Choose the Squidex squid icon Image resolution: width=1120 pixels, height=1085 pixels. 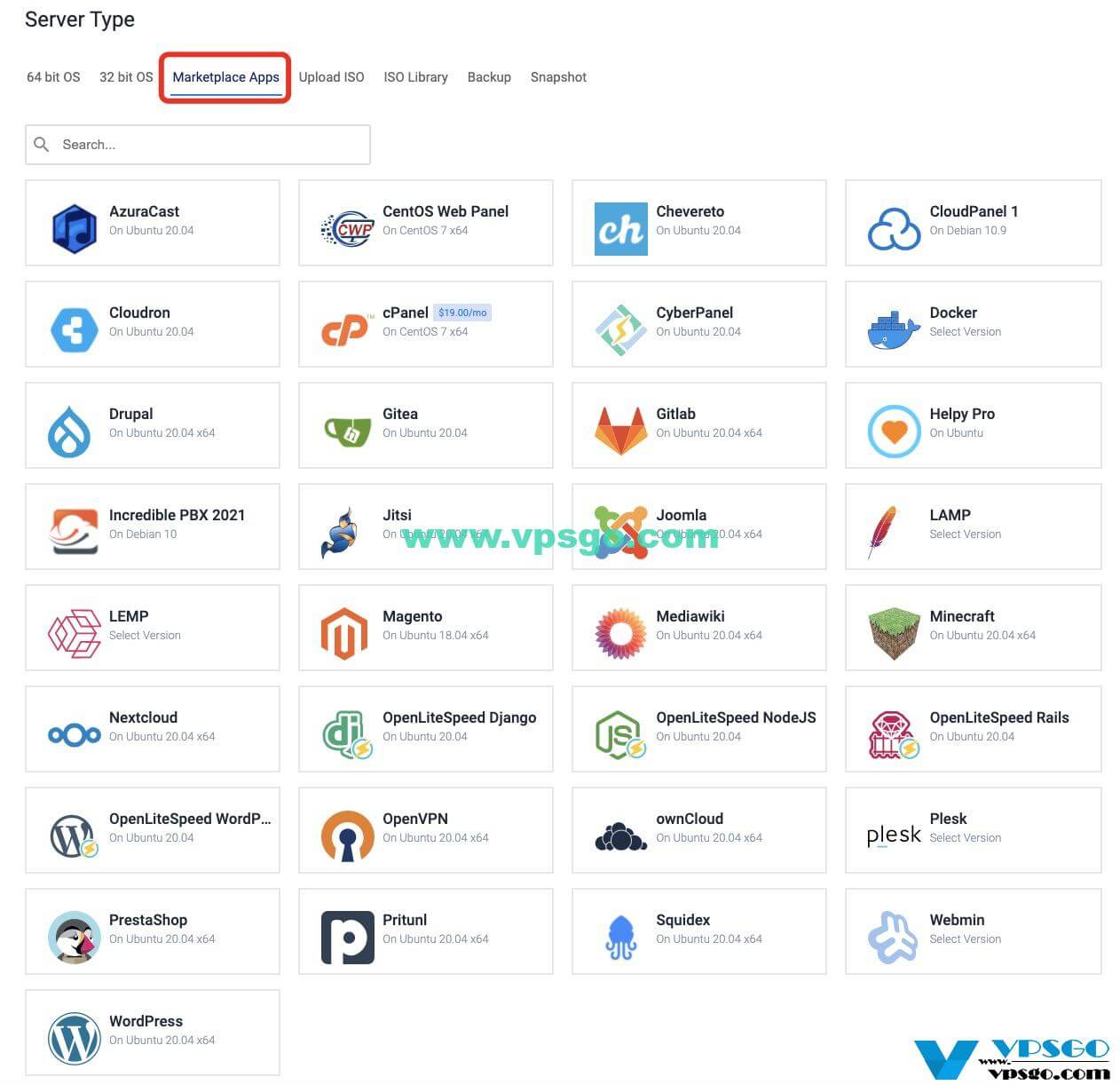(621, 938)
